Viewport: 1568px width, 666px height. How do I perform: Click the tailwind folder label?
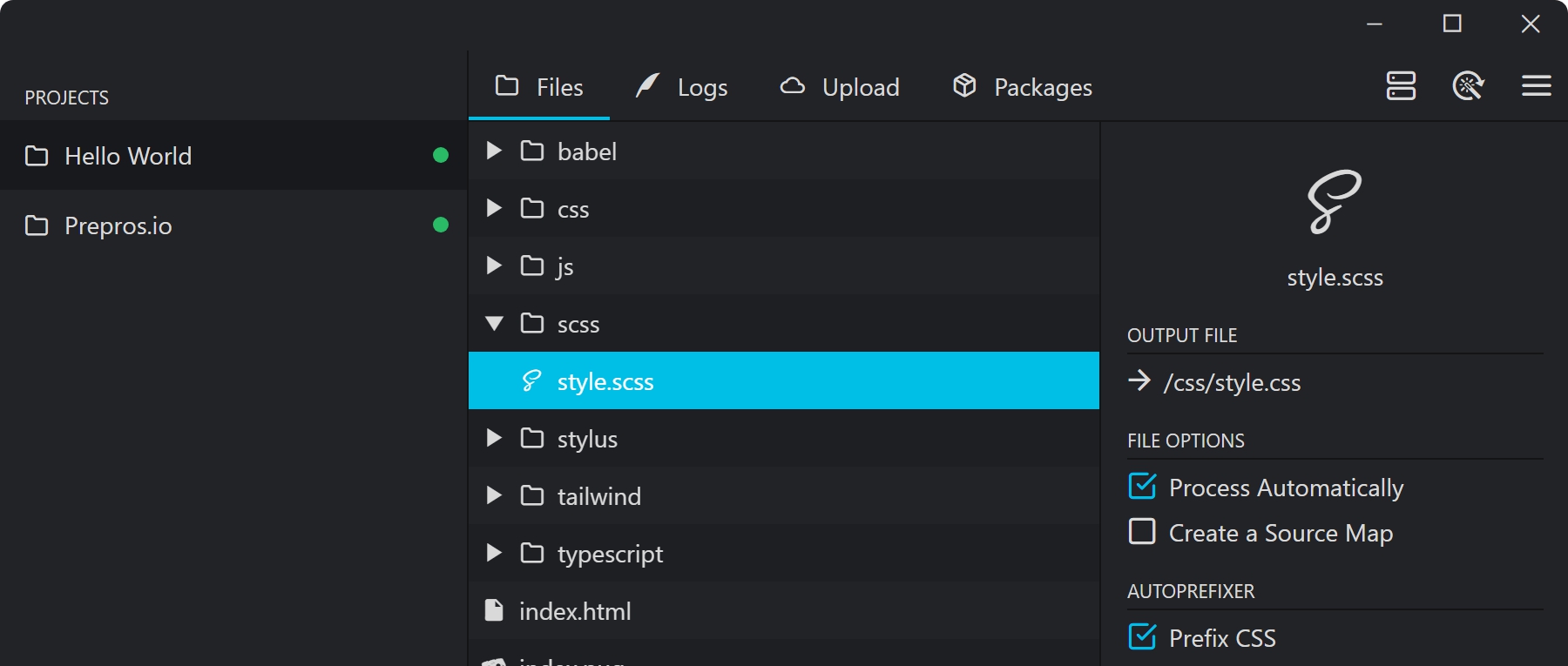tap(599, 496)
